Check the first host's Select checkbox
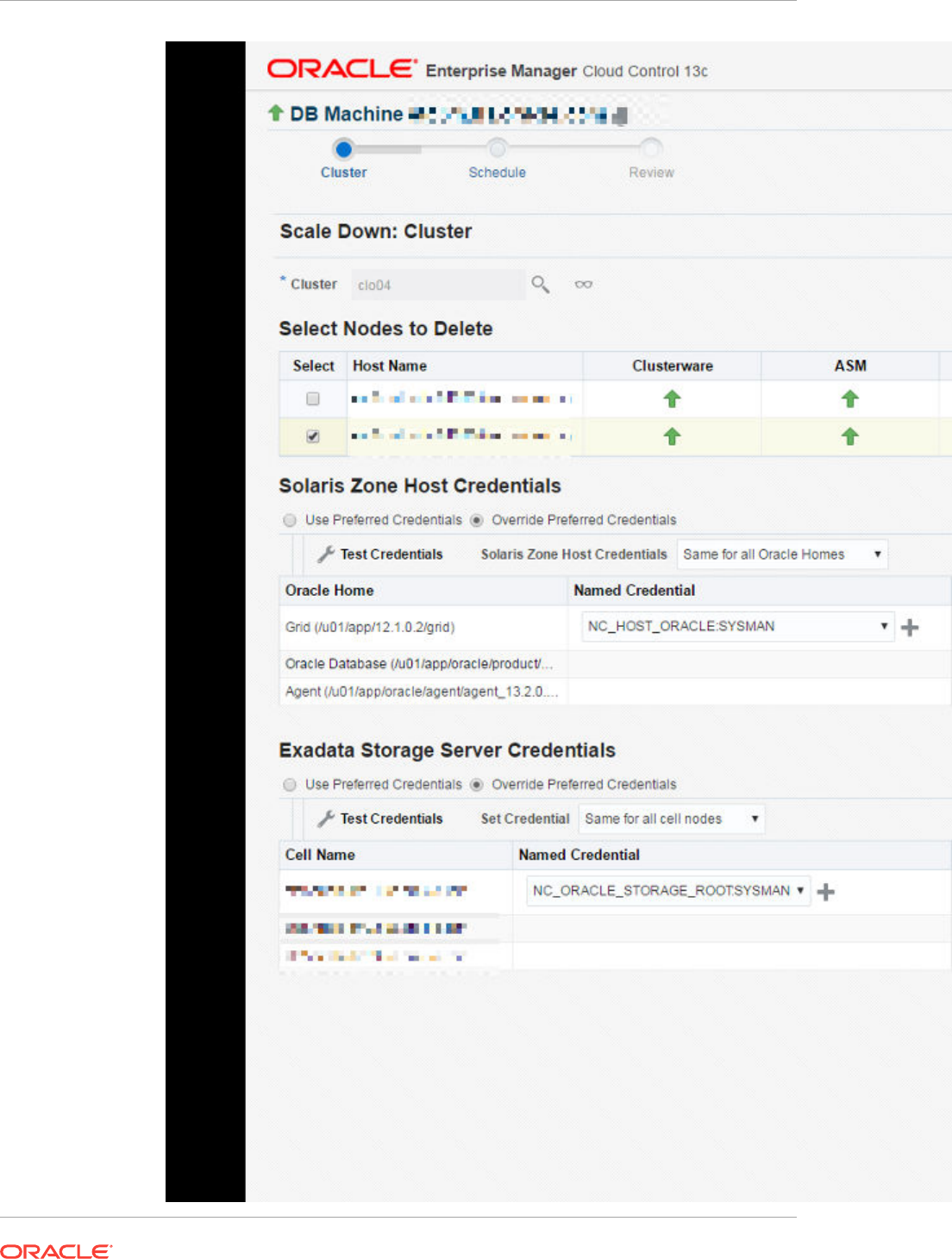 tap(313, 399)
